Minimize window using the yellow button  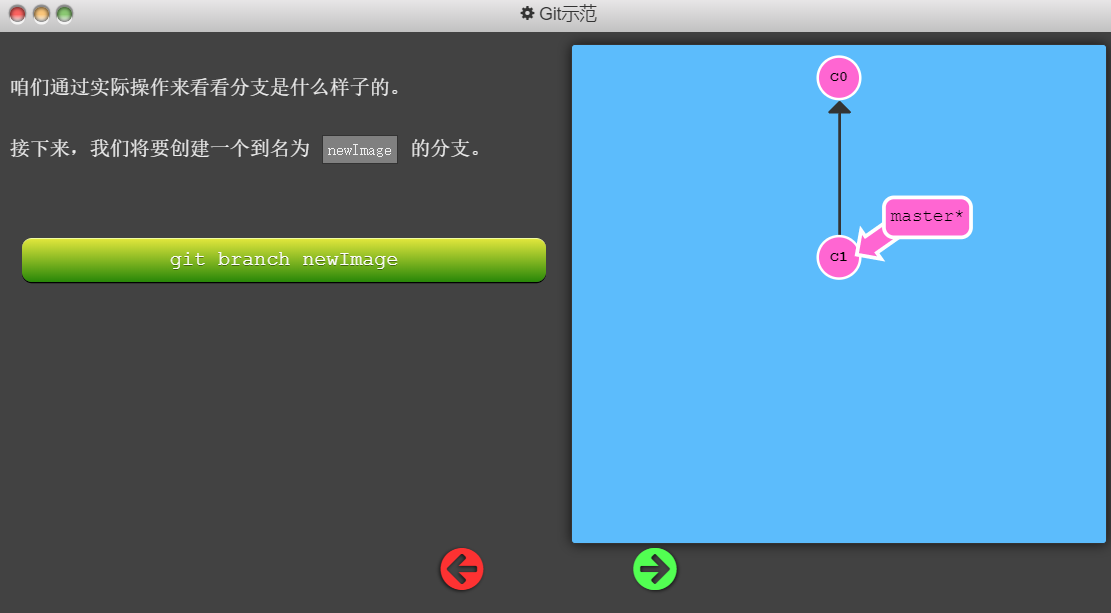[x=41, y=14]
